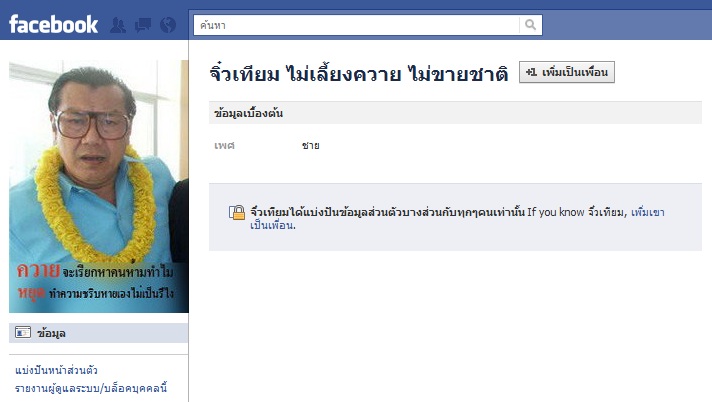This screenshot has height=402, width=712.
Task: Click the +1 icon on the add-friend button
Action: pos(531,72)
